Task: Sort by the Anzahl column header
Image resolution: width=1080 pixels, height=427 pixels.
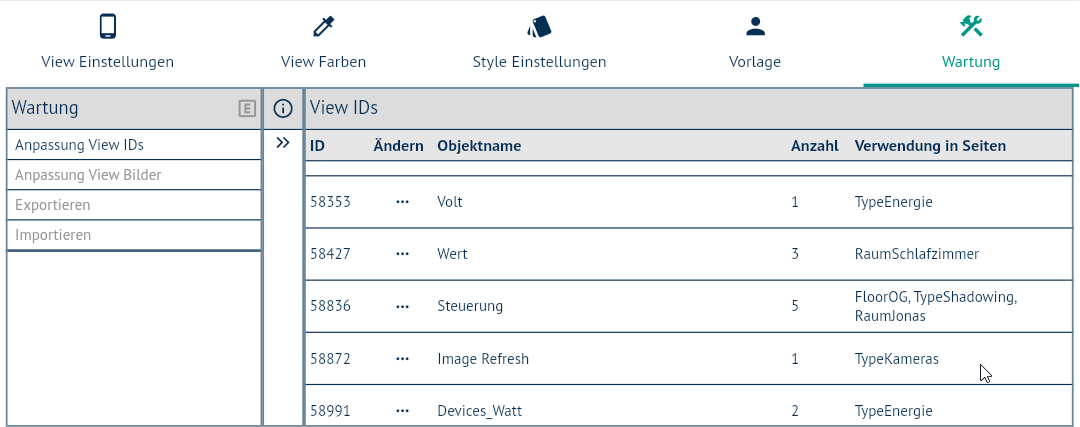Action: [x=814, y=146]
